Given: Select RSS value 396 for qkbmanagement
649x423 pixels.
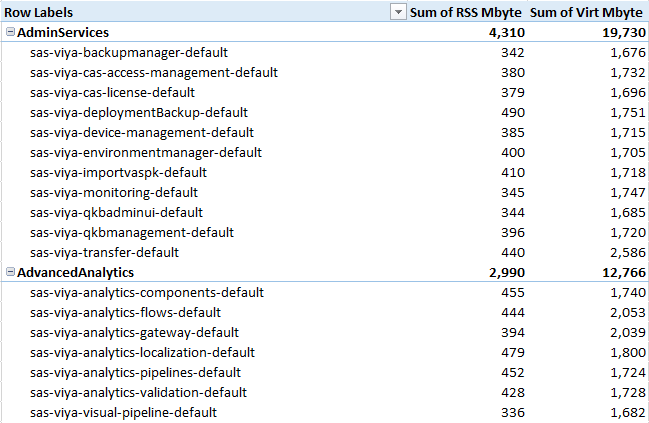Looking at the screenshot, I should [x=513, y=233].
